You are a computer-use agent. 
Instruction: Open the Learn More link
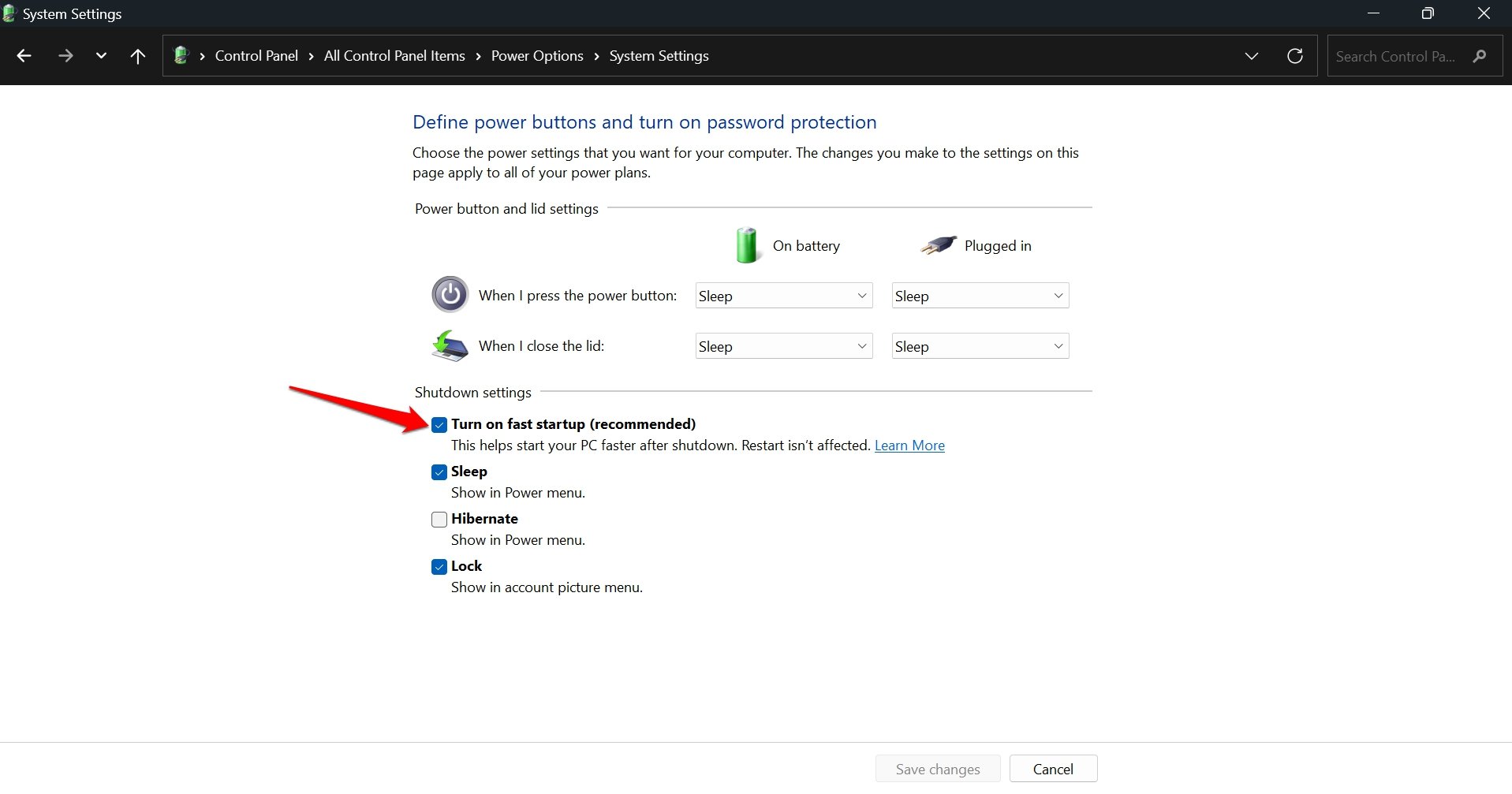[909, 445]
